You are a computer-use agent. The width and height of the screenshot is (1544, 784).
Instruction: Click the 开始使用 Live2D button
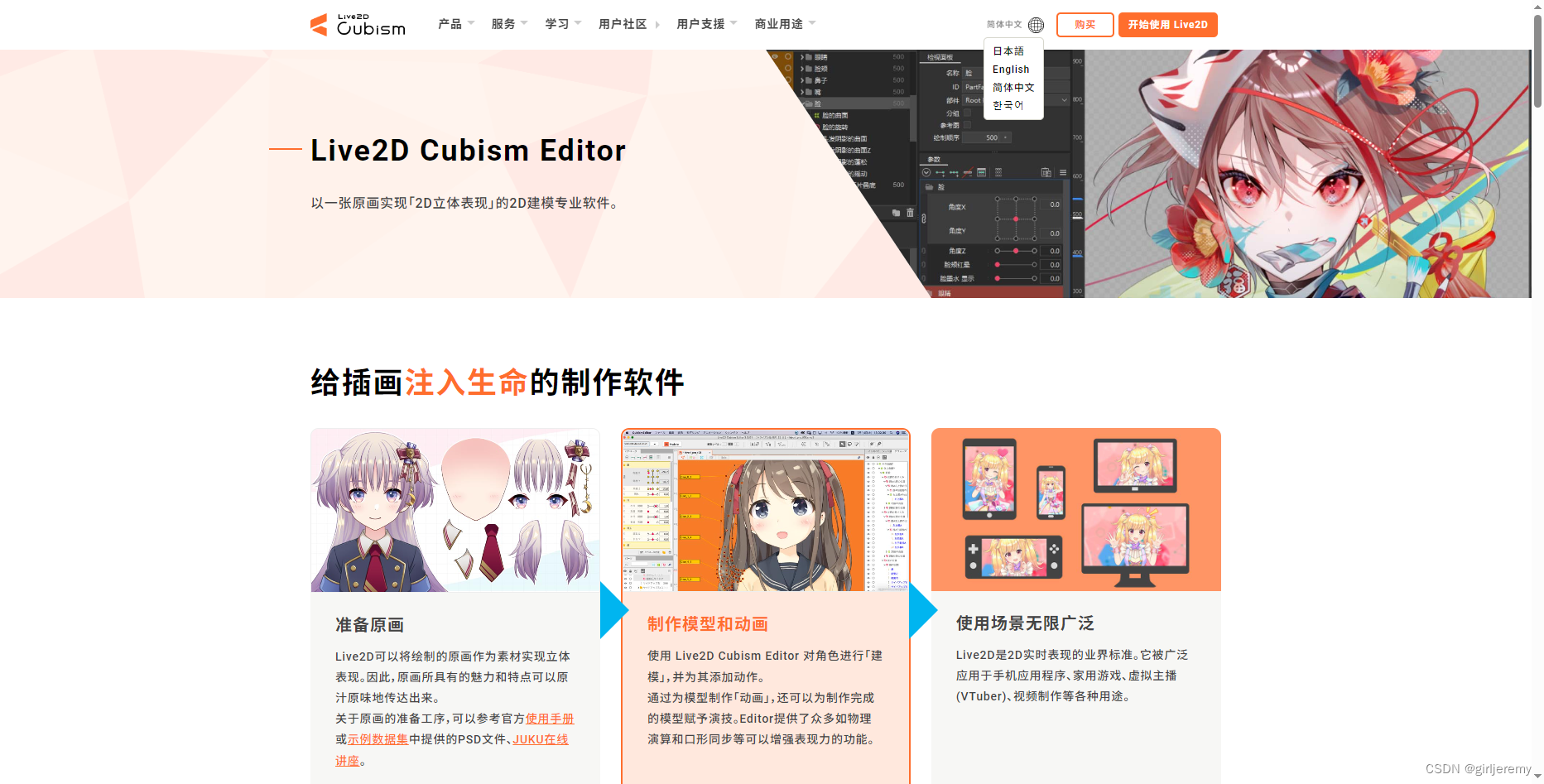click(x=1167, y=25)
